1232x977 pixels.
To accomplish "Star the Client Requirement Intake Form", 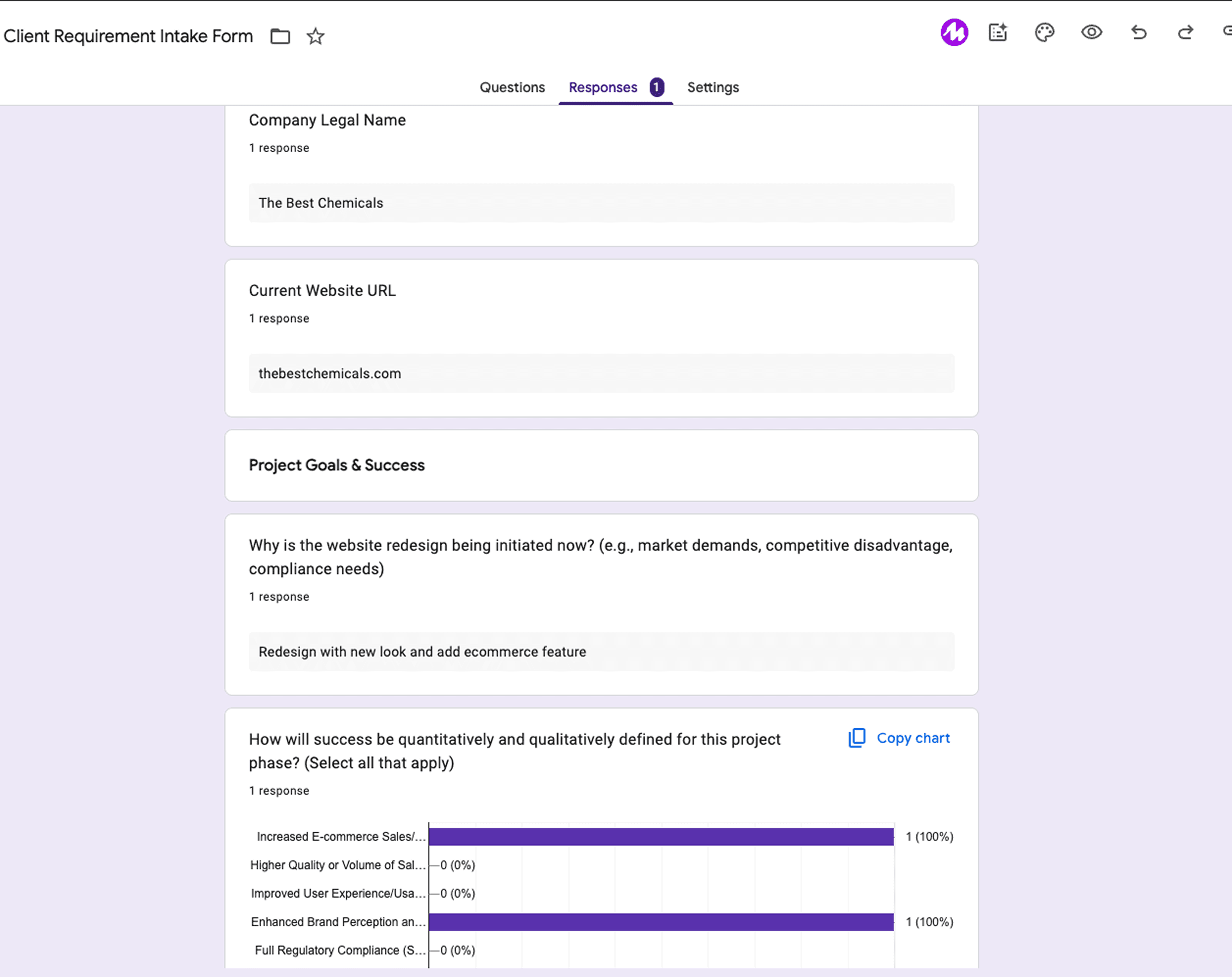I will click(315, 36).
